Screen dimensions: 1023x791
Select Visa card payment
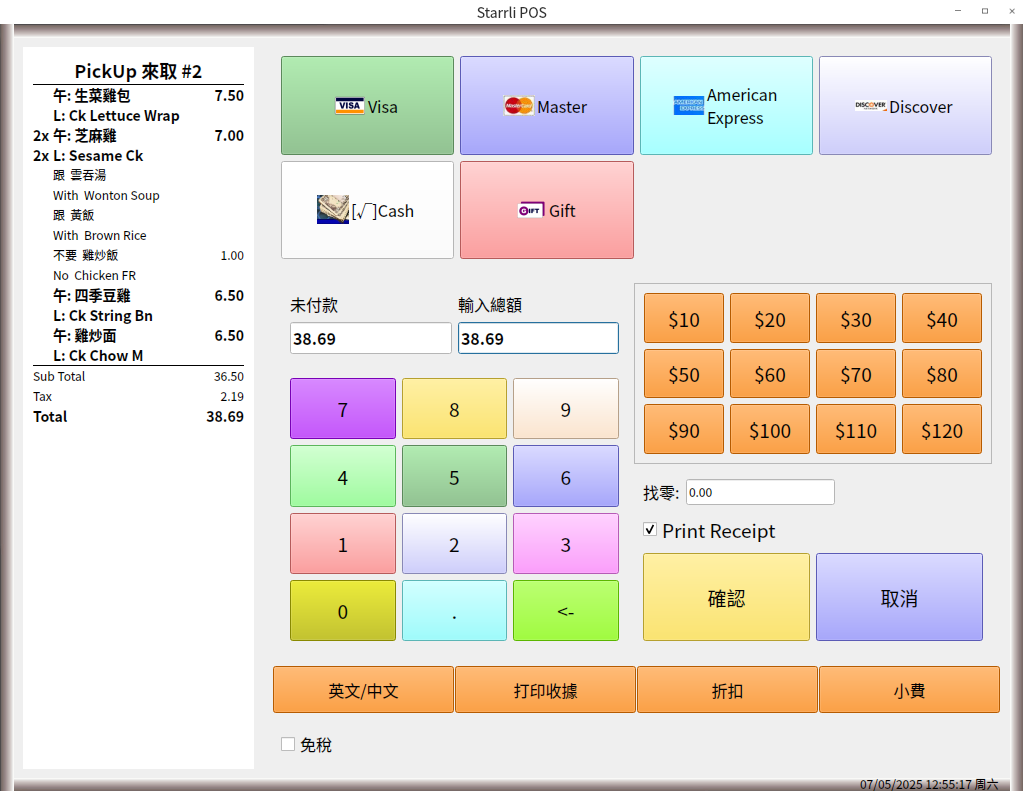(x=367, y=106)
